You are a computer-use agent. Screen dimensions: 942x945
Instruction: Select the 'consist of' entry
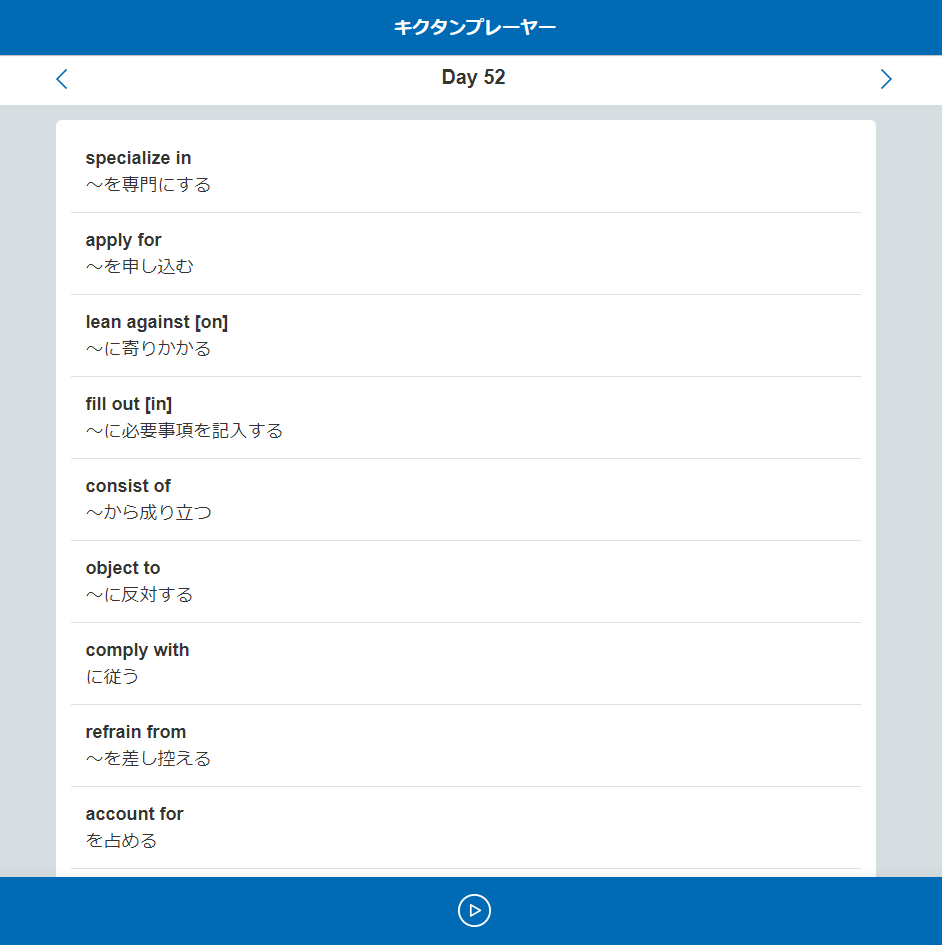click(128, 486)
